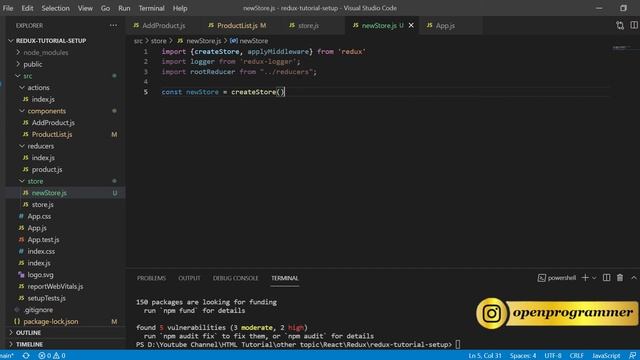The height and width of the screenshot is (360, 640).
Task: Add a new terminal with plus icon
Action: tap(585, 278)
